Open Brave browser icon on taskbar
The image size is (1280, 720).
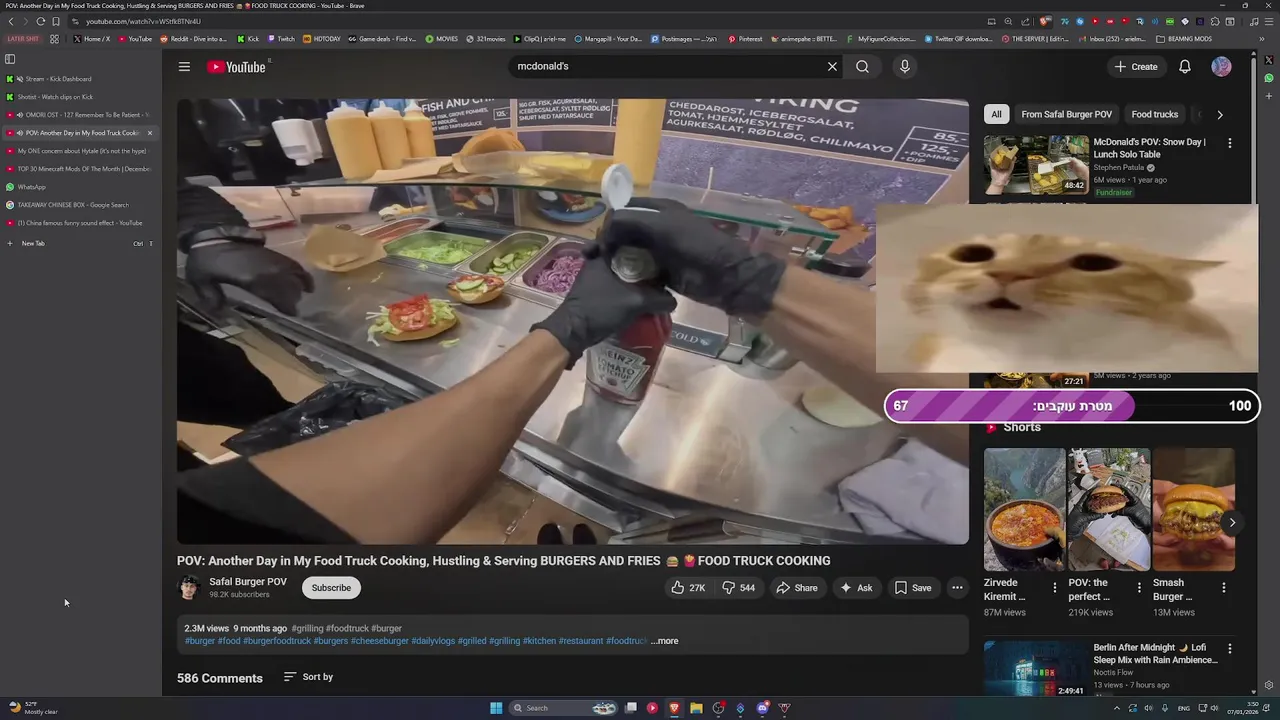pos(674,708)
